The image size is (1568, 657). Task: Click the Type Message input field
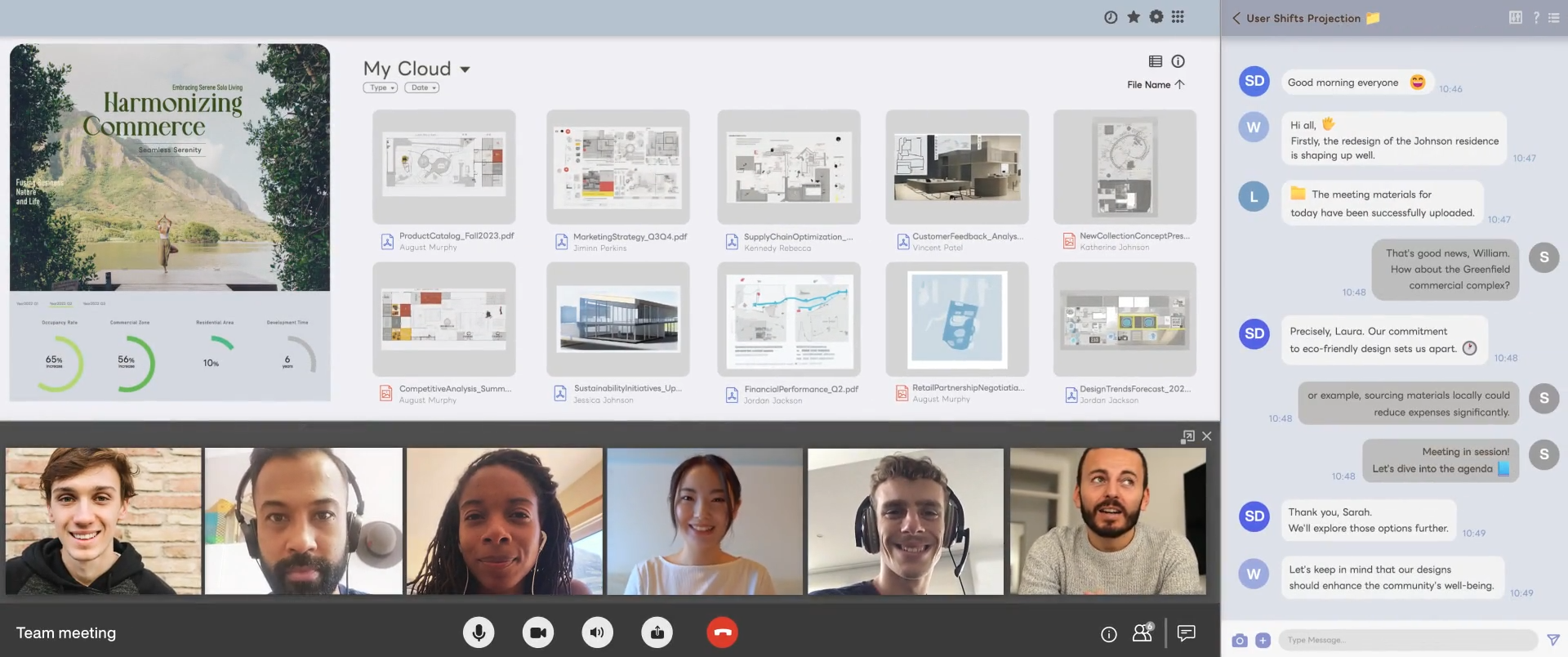[1406, 640]
